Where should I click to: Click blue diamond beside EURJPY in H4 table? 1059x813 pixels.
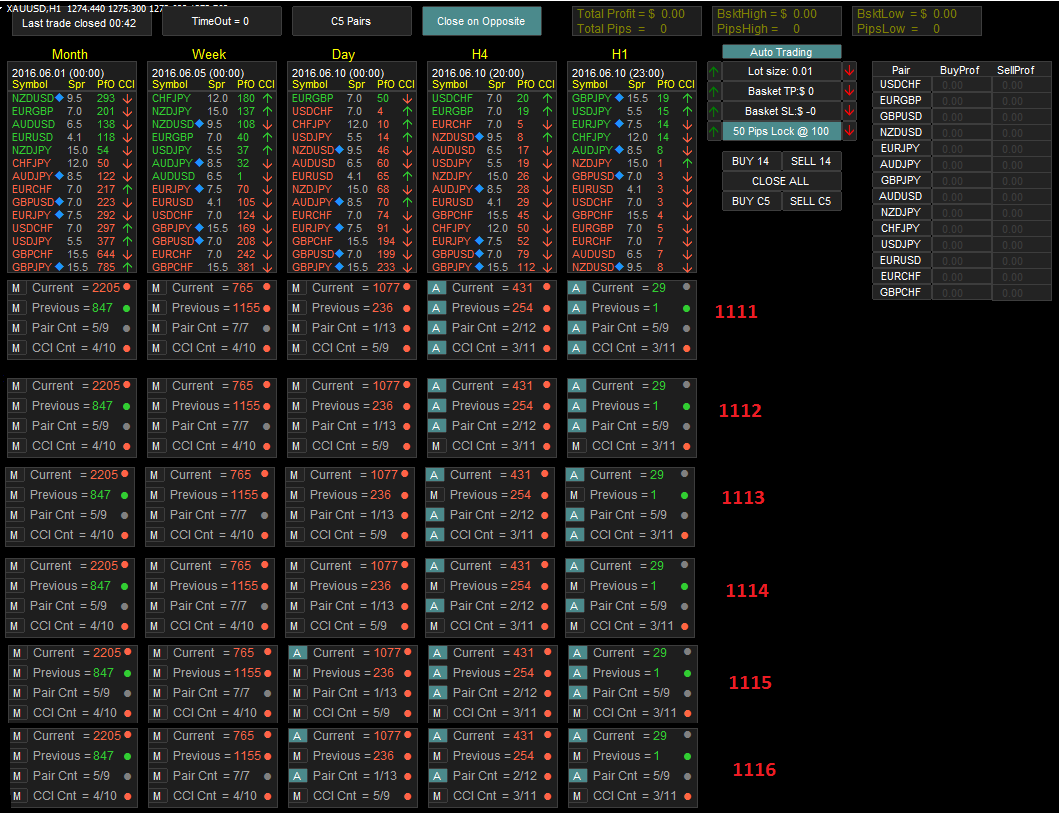480,240
